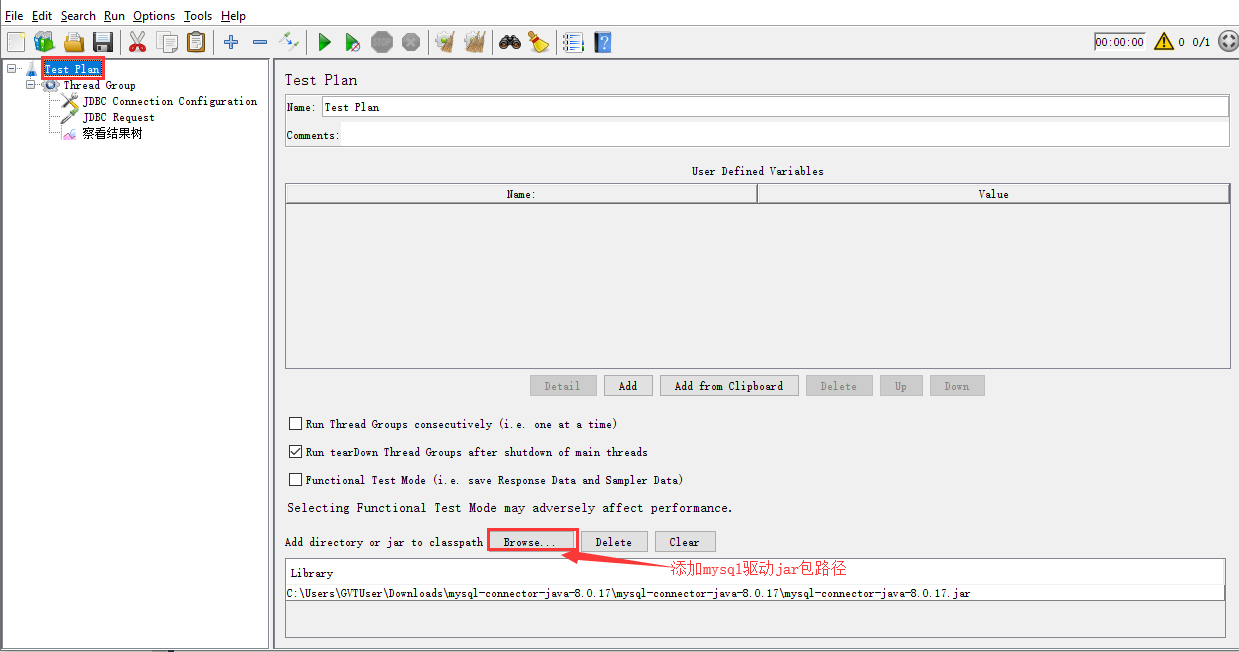Click classpath Delete button

[x=614, y=542]
